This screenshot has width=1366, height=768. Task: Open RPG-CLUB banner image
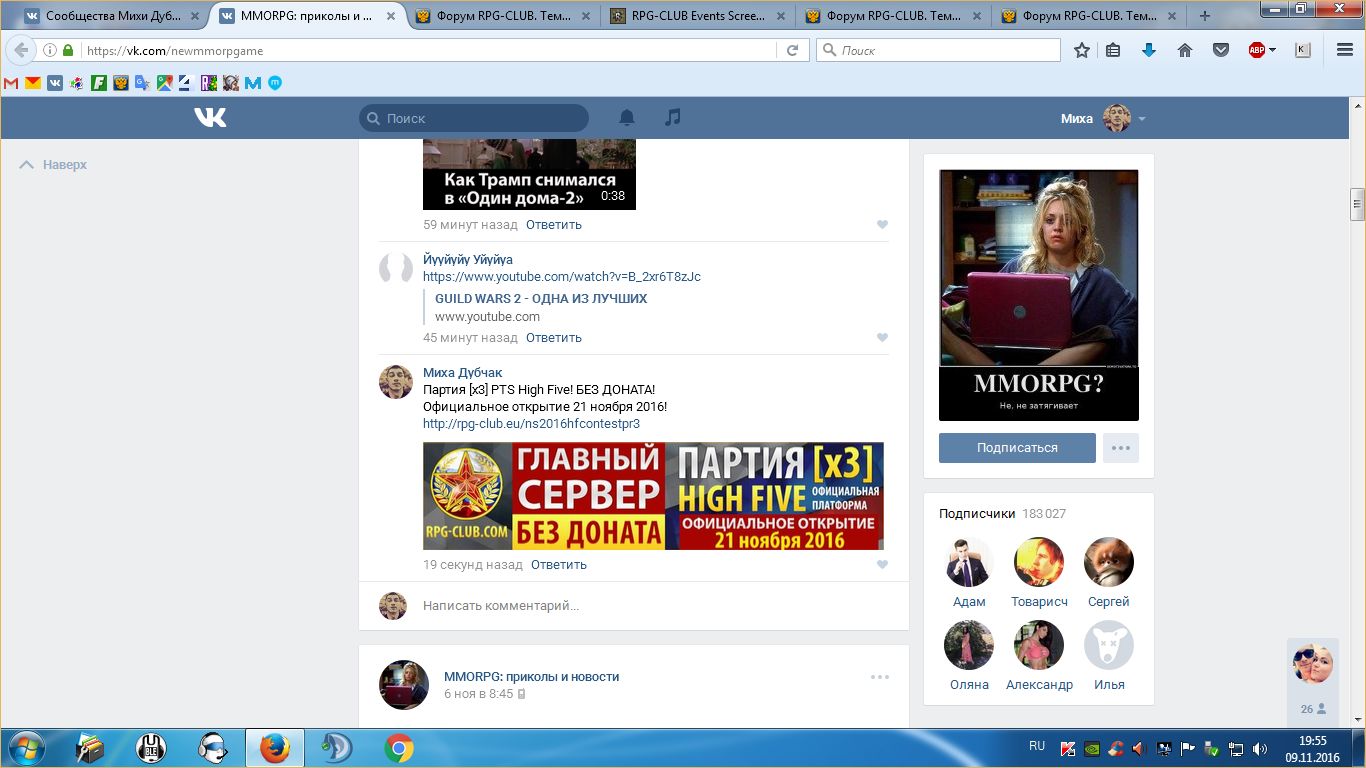(x=653, y=496)
